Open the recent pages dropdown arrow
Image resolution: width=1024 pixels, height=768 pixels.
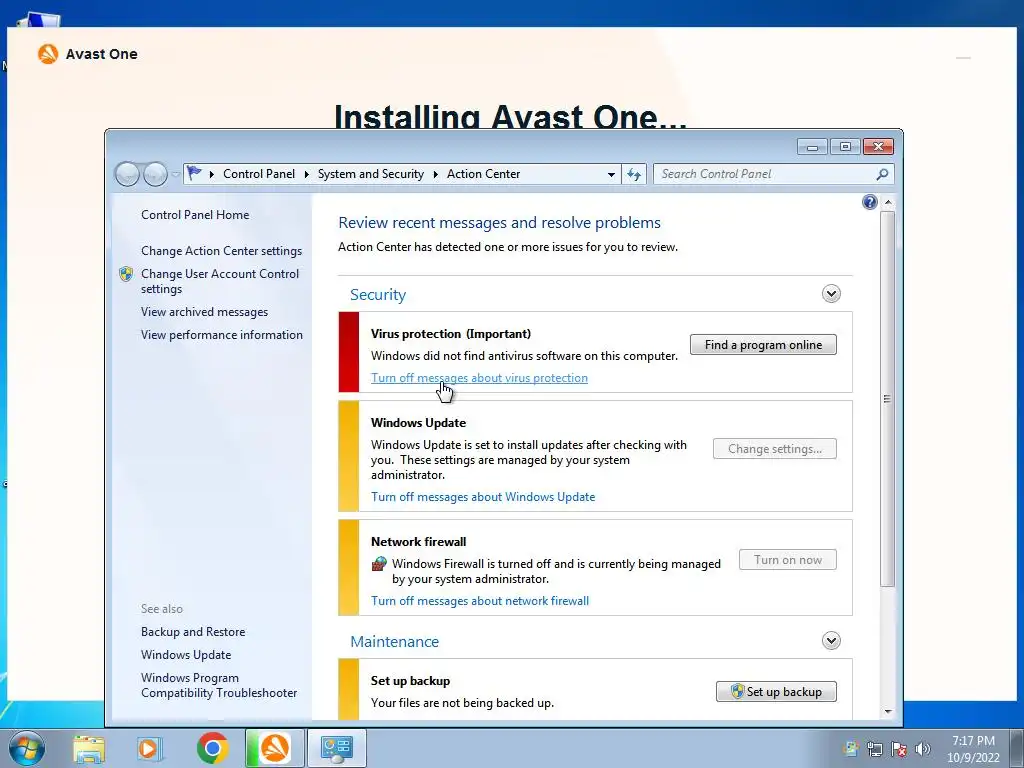click(175, 174)
